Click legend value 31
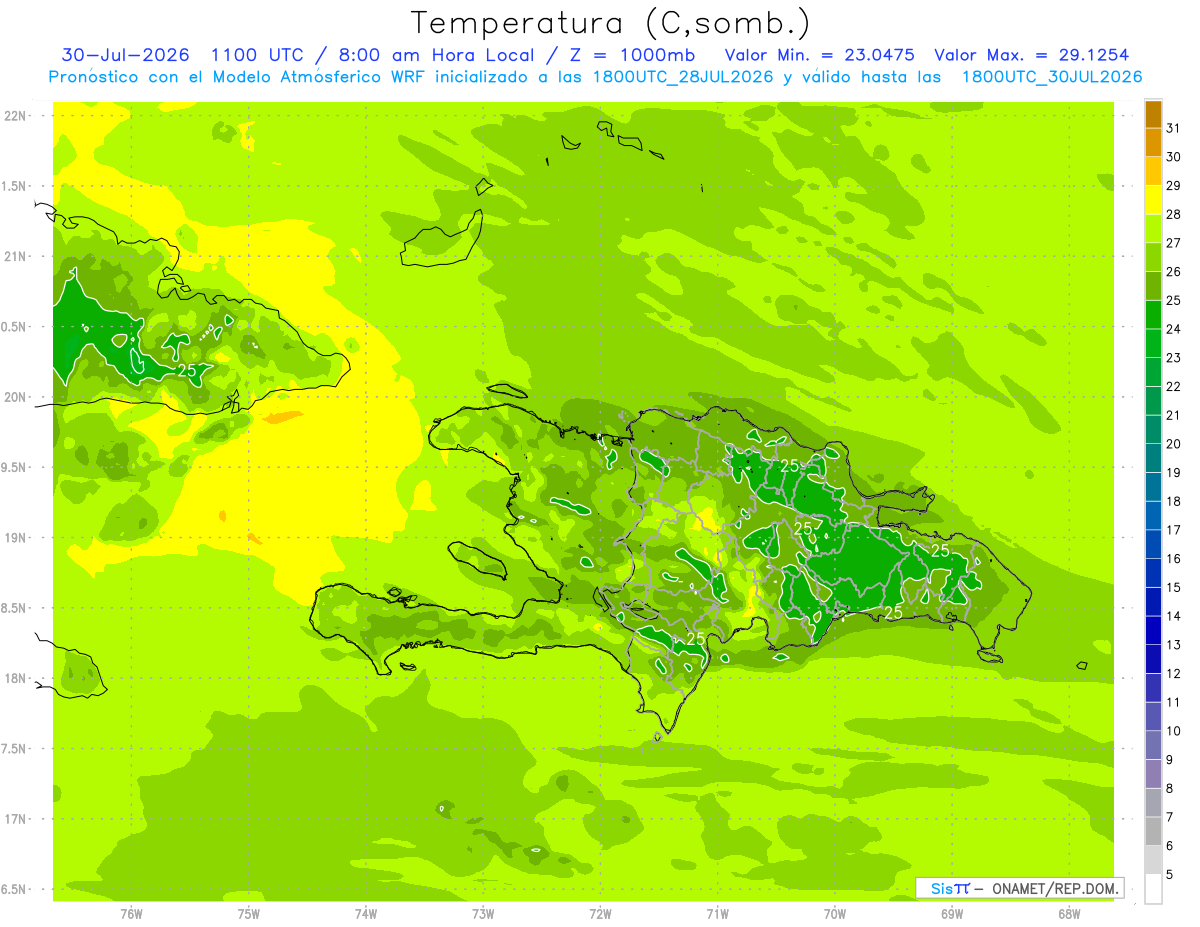 pyautogui.click(x=1174, y=127)
